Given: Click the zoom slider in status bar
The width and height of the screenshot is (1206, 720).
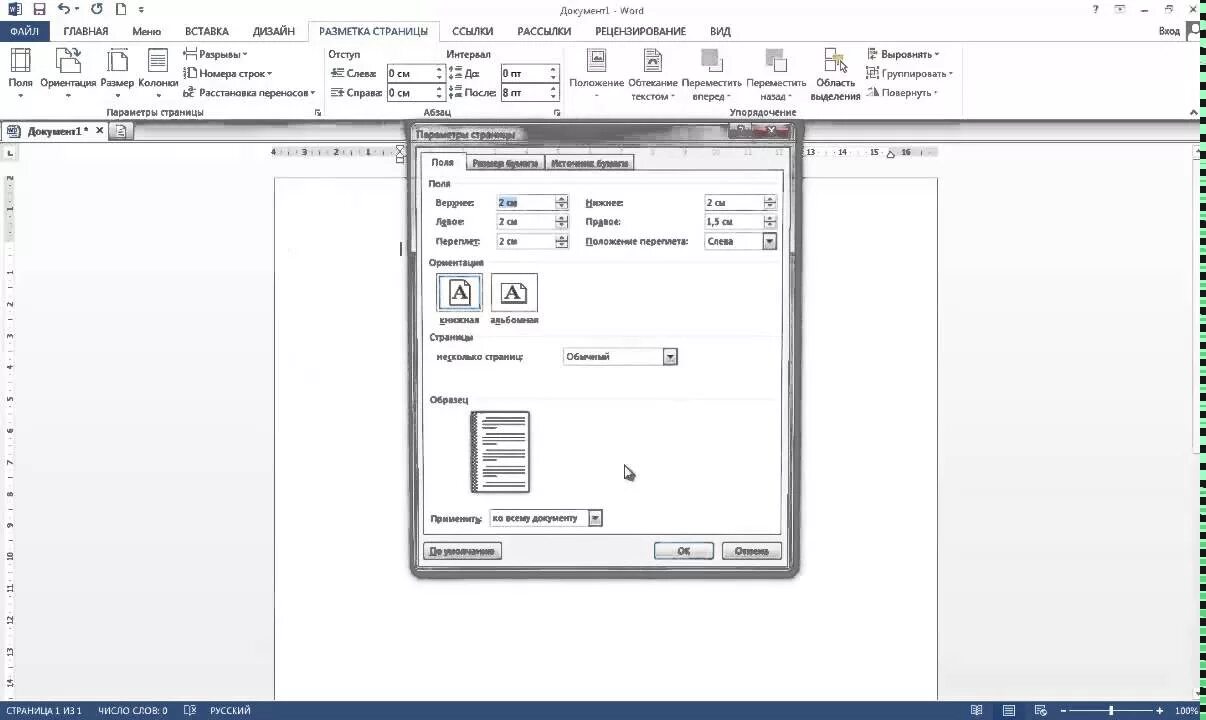Looking at the screenshot, I should pyautogui.click(x=1110, y=710).
